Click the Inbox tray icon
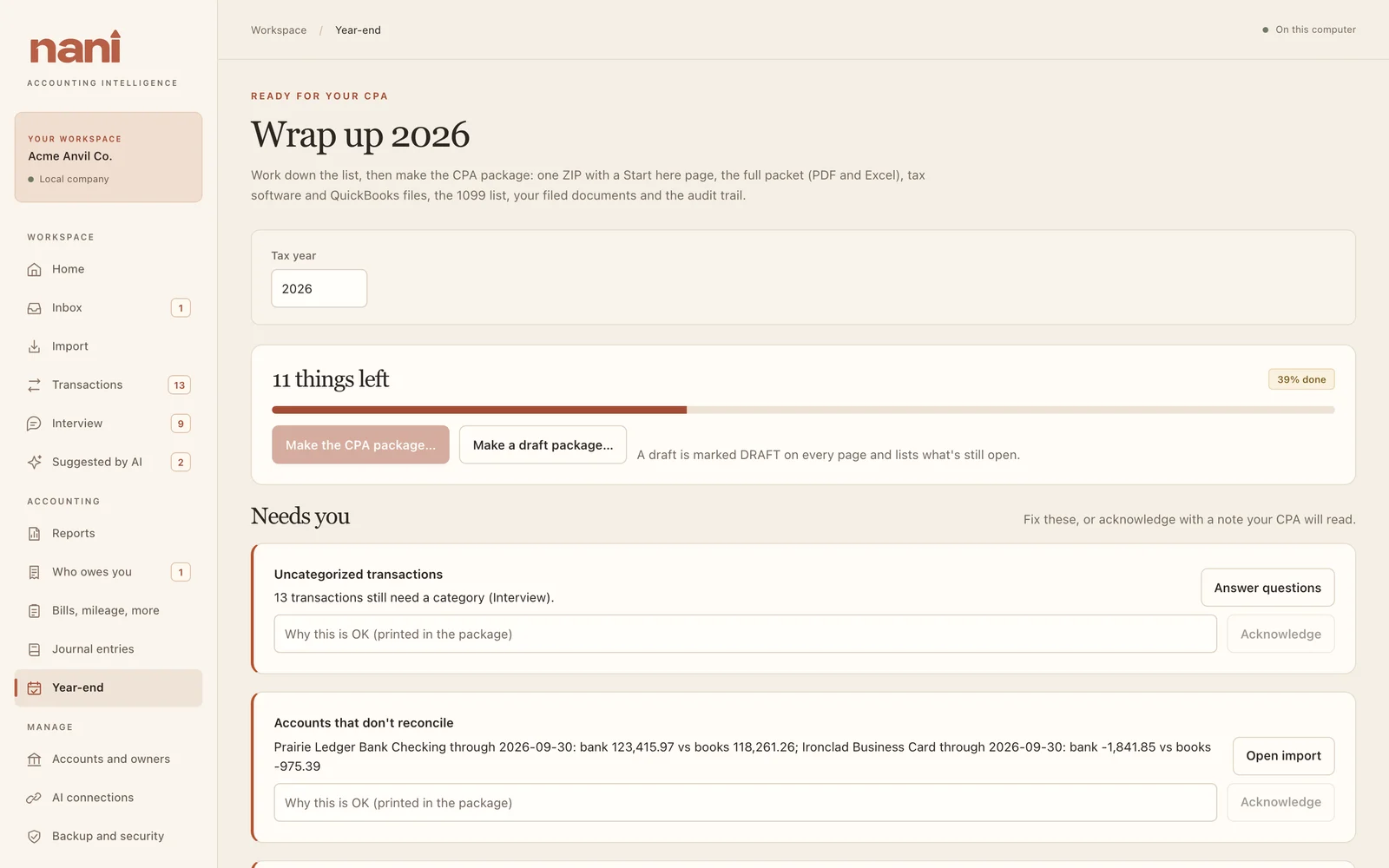Image resolution: width=1389 pixels, height=868 pixels. click(x=34, y=308)
